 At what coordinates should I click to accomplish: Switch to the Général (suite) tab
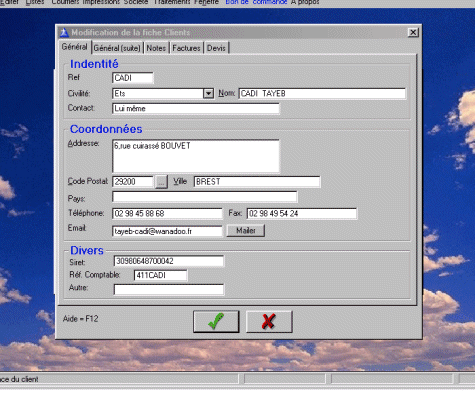coord(117,48)
